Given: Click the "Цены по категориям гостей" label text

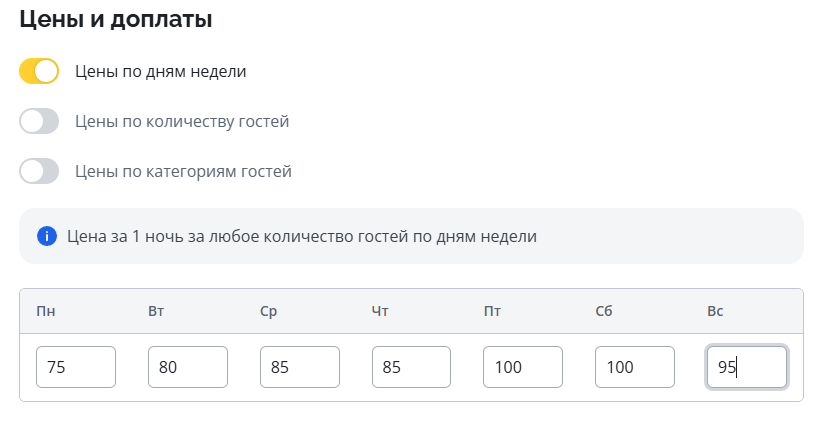Looking at the screenshot, I should 183,171.
